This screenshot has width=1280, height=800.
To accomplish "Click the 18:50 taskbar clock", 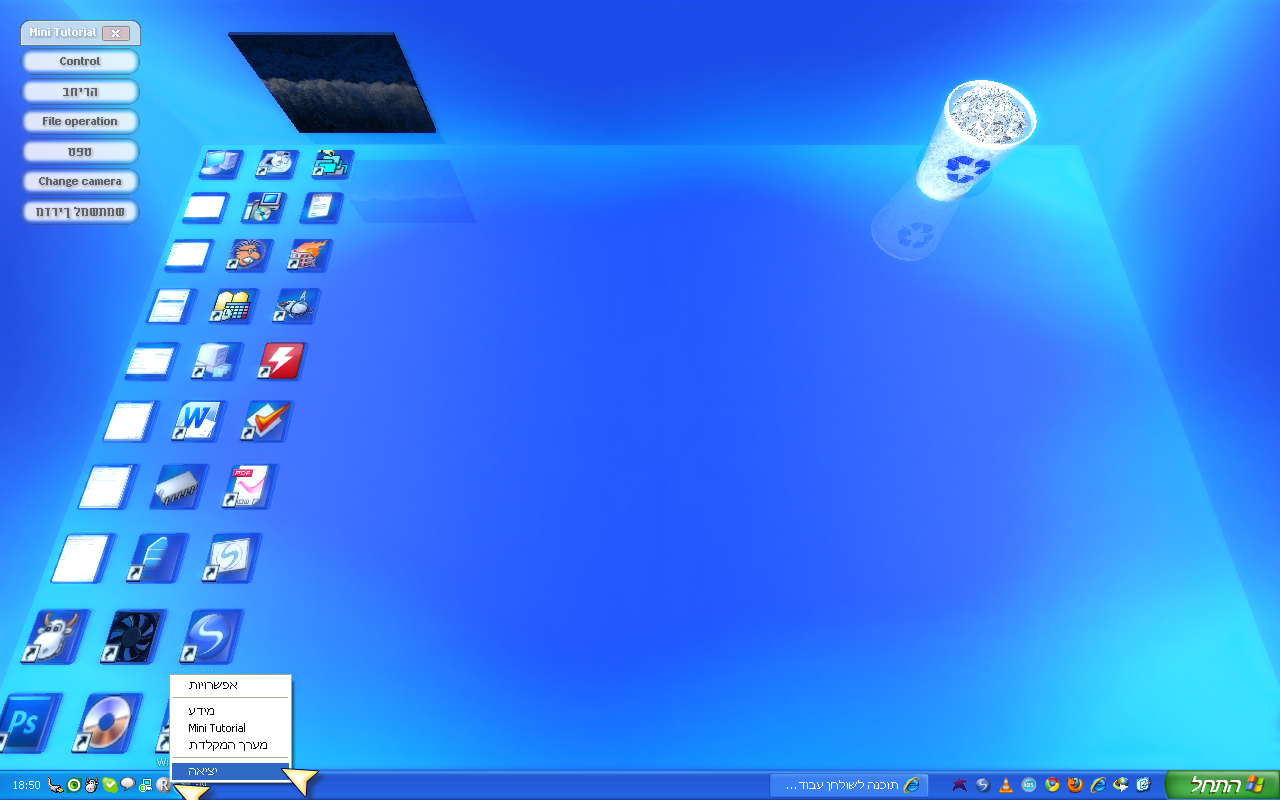I will point(26,786).
